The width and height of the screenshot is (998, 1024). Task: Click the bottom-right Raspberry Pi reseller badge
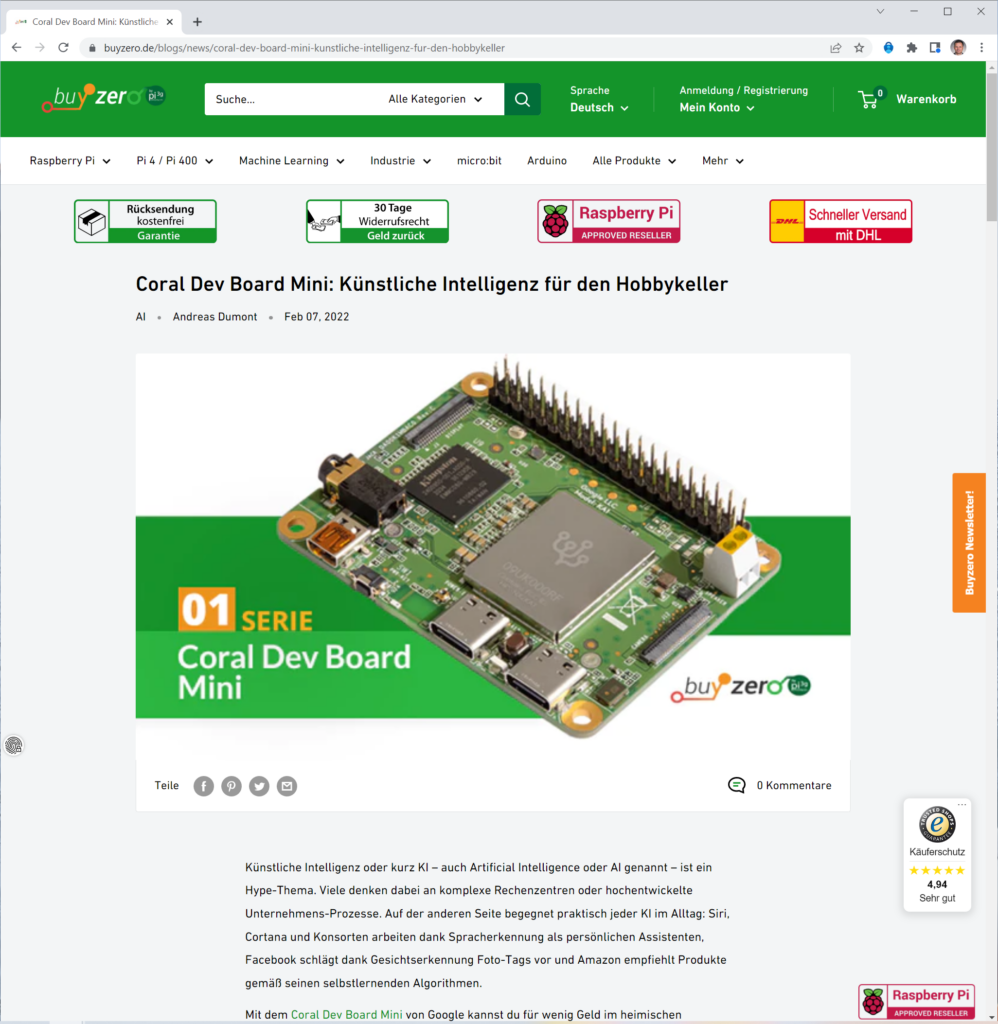[x=916, y=1002]
